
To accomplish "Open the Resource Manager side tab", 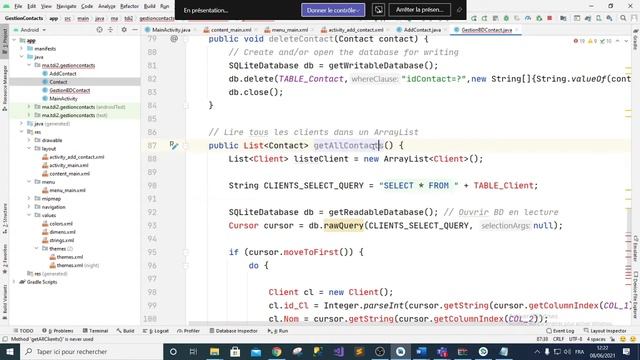I will point(4,88).
